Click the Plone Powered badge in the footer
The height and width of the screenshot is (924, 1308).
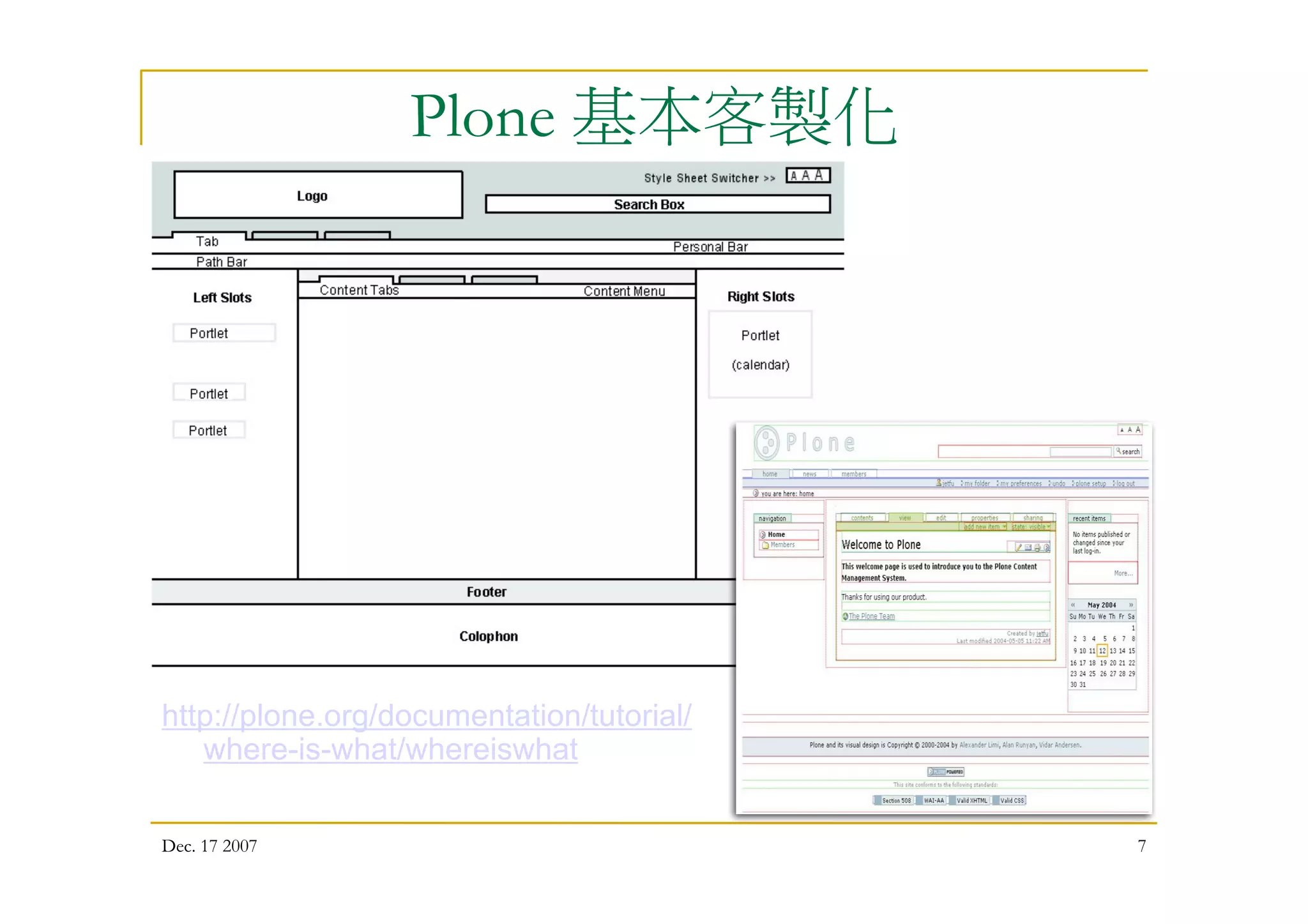[946, 771]
